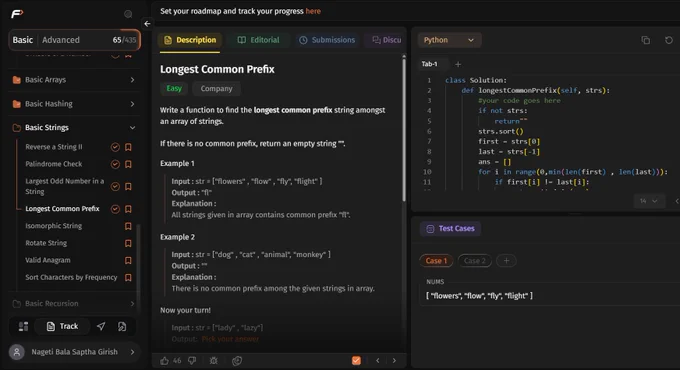Collapse the Basic Strings section

(74, 128)
